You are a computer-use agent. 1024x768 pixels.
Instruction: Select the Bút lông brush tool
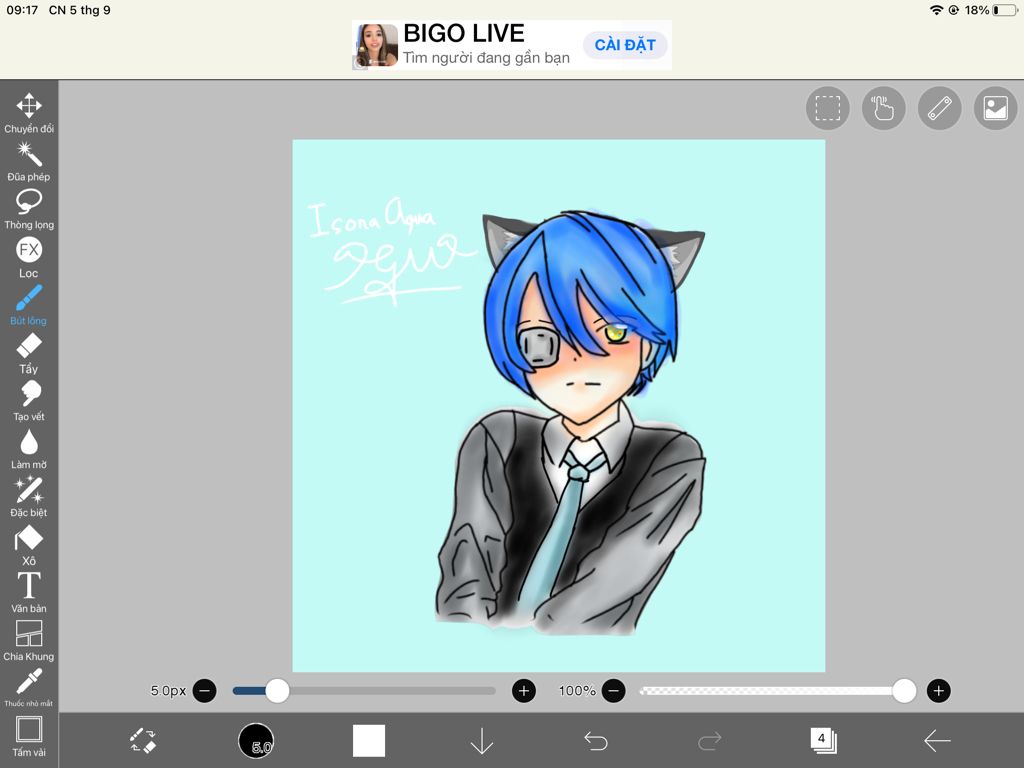[29, 305]
